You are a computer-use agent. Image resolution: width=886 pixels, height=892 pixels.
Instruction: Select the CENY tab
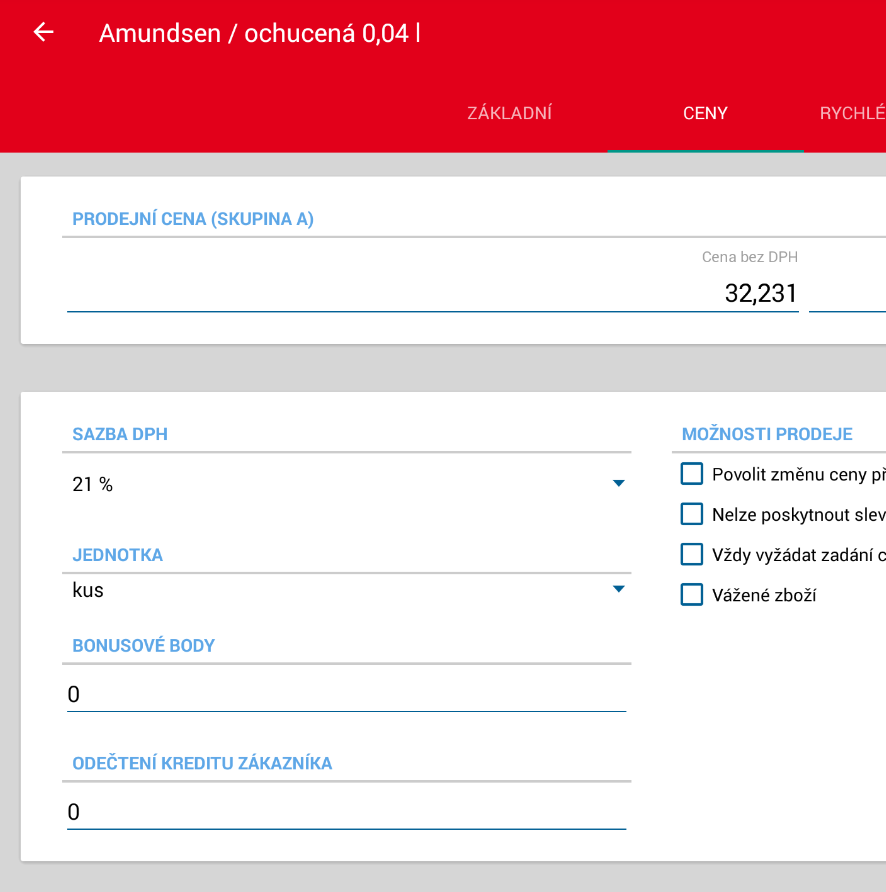pyautogui.click(x=705, y=113)
